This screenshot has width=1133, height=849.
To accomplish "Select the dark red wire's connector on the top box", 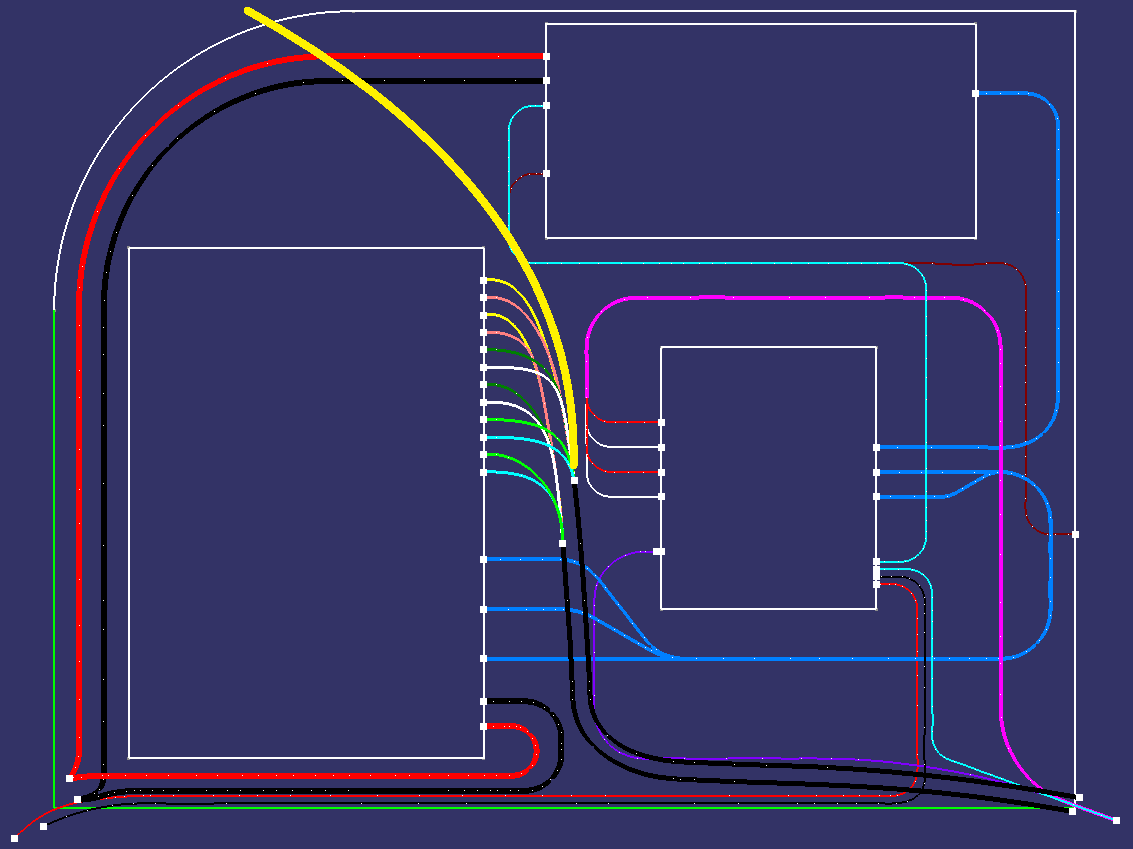I will pos(546,173).
